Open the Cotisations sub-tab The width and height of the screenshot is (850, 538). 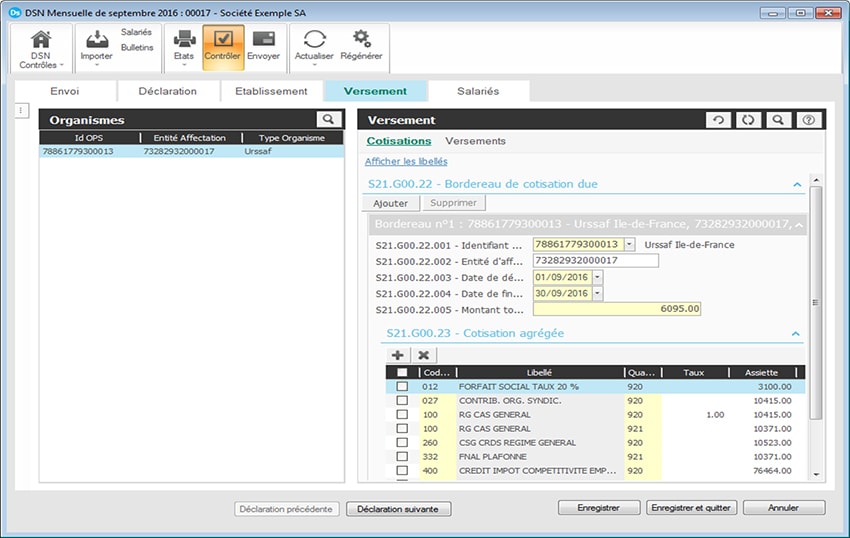tap(399, 141)
